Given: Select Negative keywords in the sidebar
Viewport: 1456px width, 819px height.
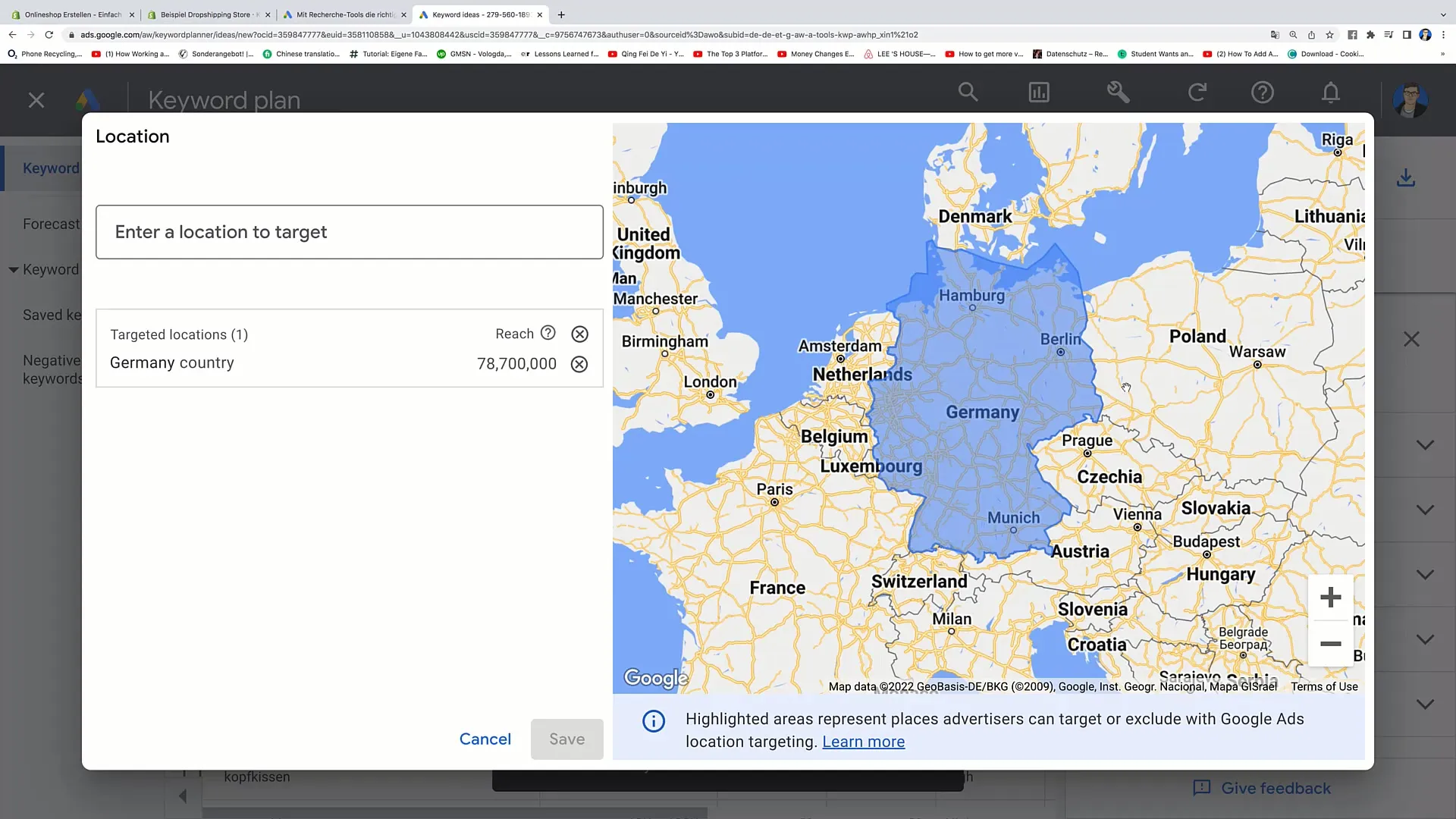Looking at the screenshot, I should (52, 370).
